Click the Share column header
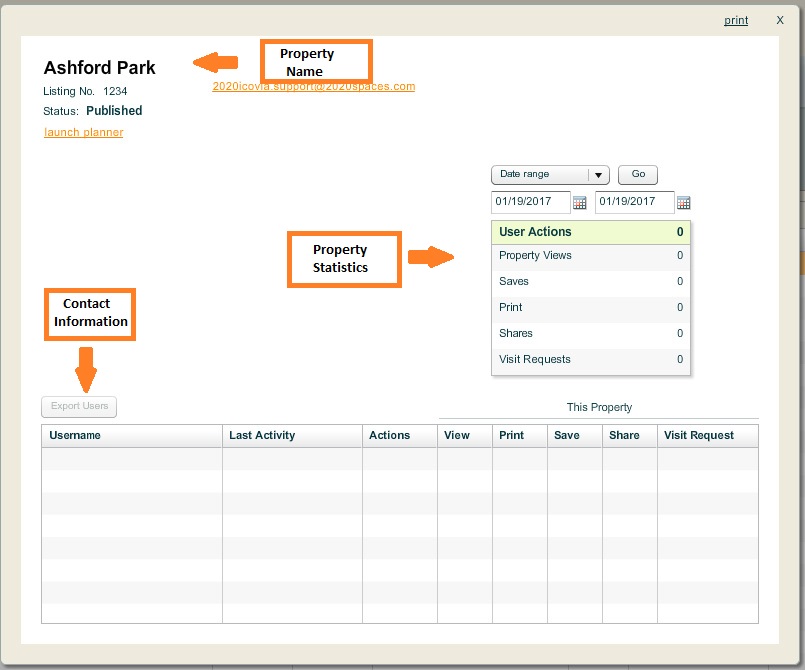805x670 pixels. coord(624,435)
